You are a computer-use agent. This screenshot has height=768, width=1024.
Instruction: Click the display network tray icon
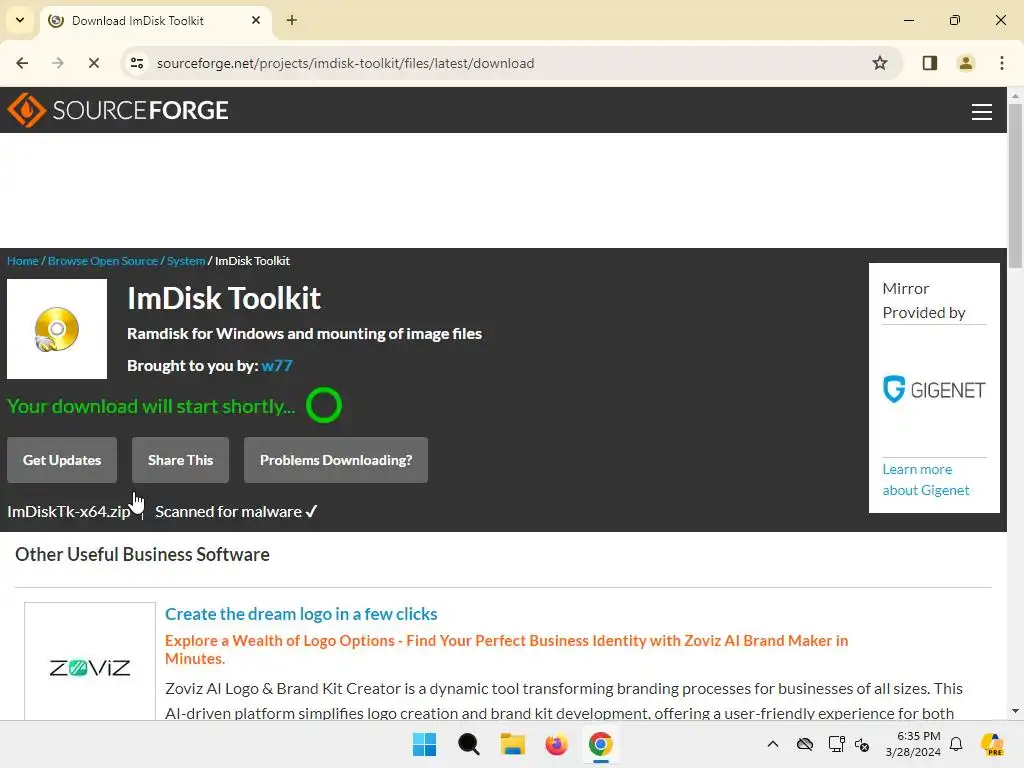[x=836, y=744]
